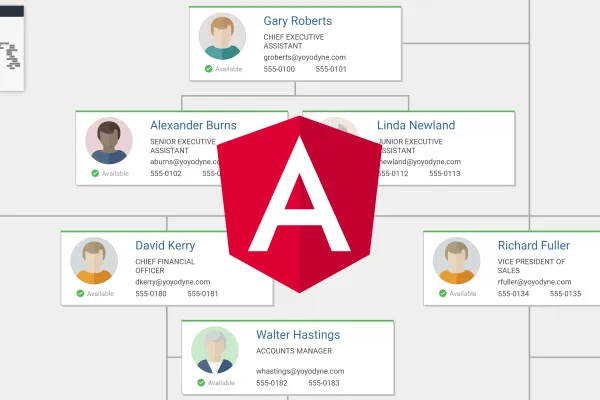The height and width of the screenshot is (400, 600).
Task: Click email groberts@yoyodyne.com
Action: click(x=305, y=57)
